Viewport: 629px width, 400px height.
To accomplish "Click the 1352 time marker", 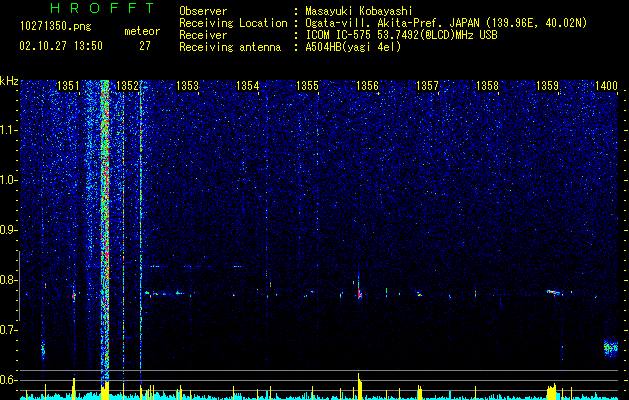I will [128, 86].
